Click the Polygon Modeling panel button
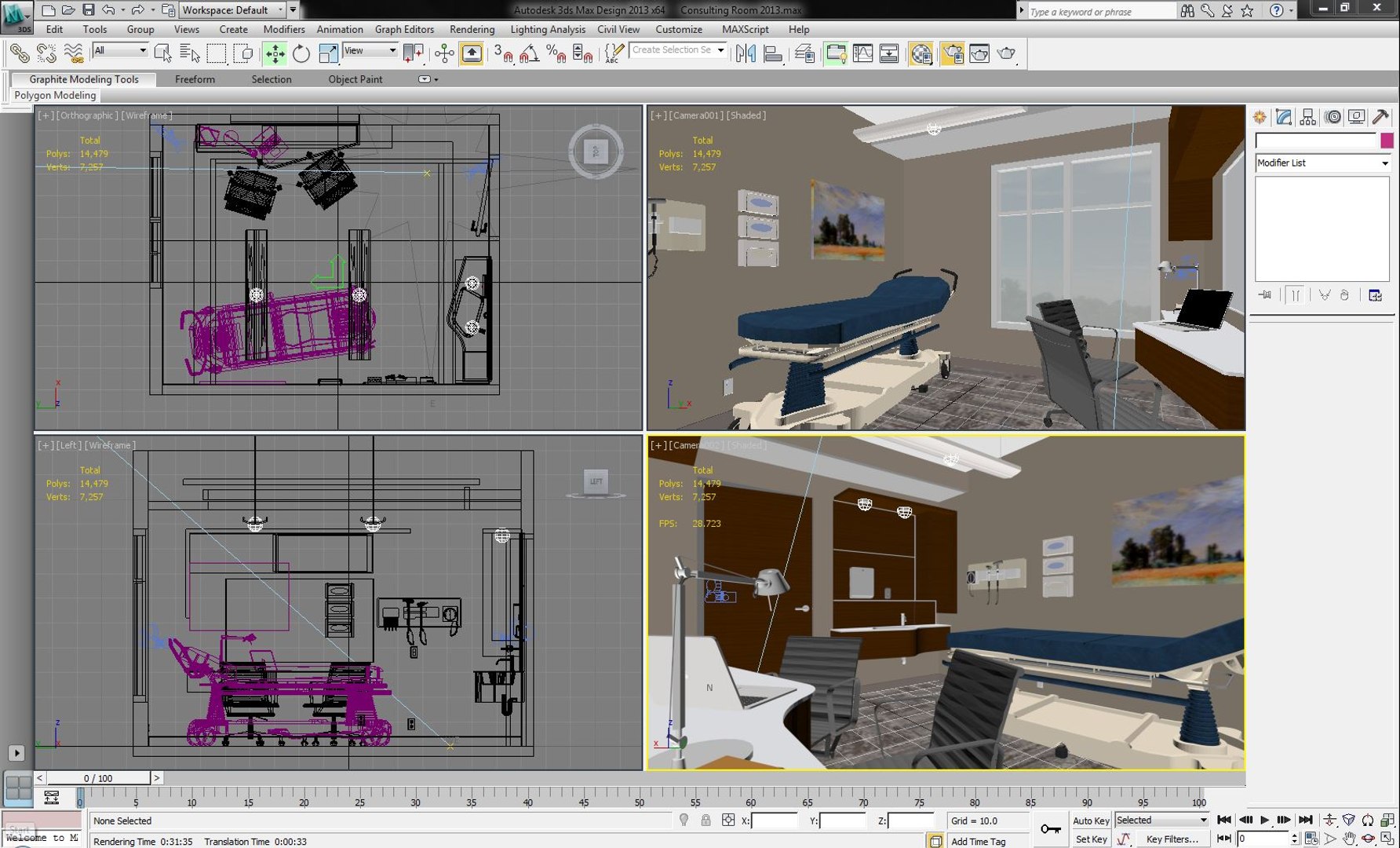Image resolution: width=1400 pixels, height=848 pixels. [x=55, y=95]
